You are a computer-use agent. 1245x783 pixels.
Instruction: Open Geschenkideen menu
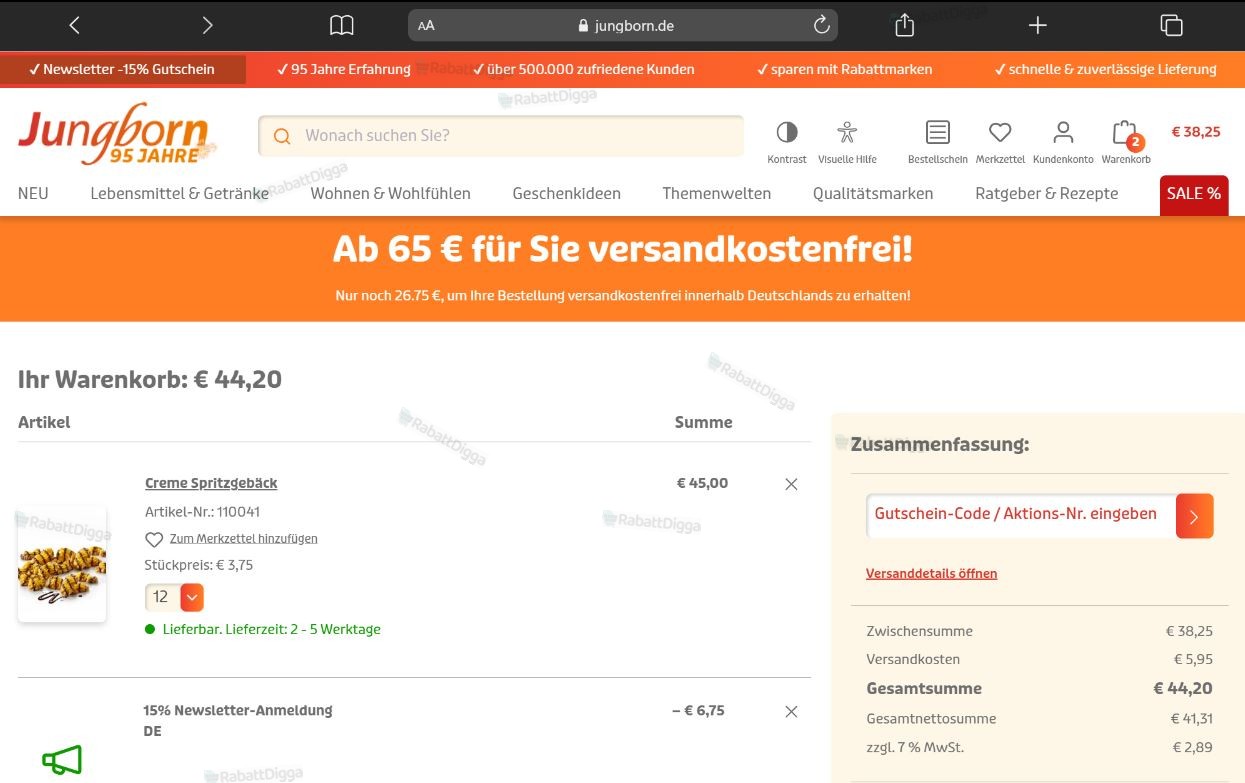coord(566,193)
